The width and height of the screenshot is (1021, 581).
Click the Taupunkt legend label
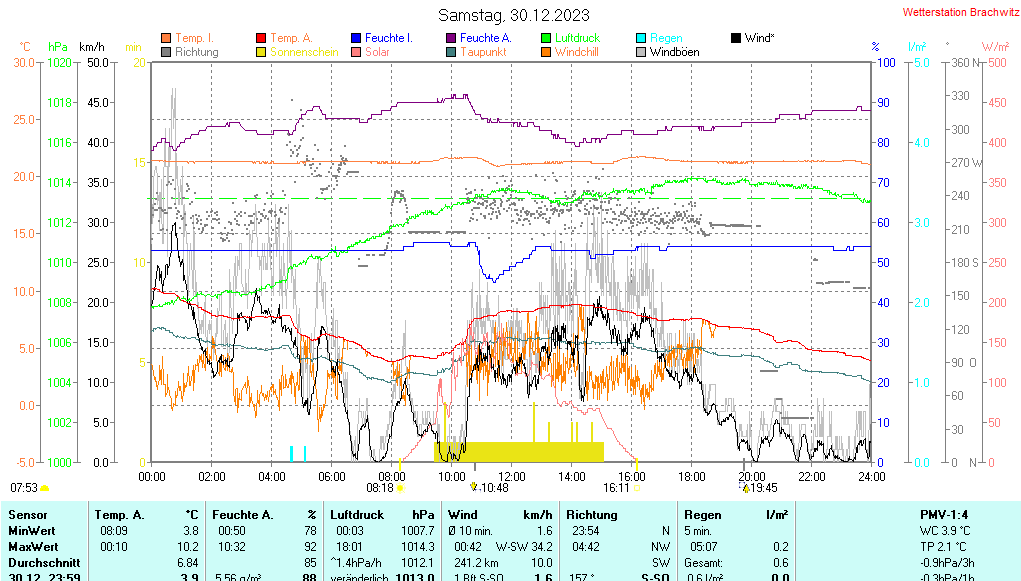click(483, 52)
